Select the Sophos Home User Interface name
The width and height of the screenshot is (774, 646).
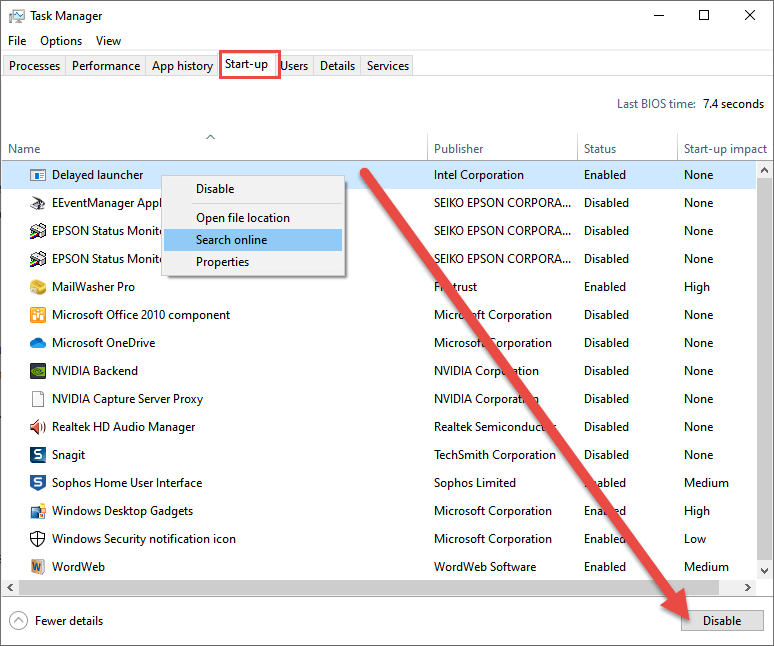coord(127,483)
